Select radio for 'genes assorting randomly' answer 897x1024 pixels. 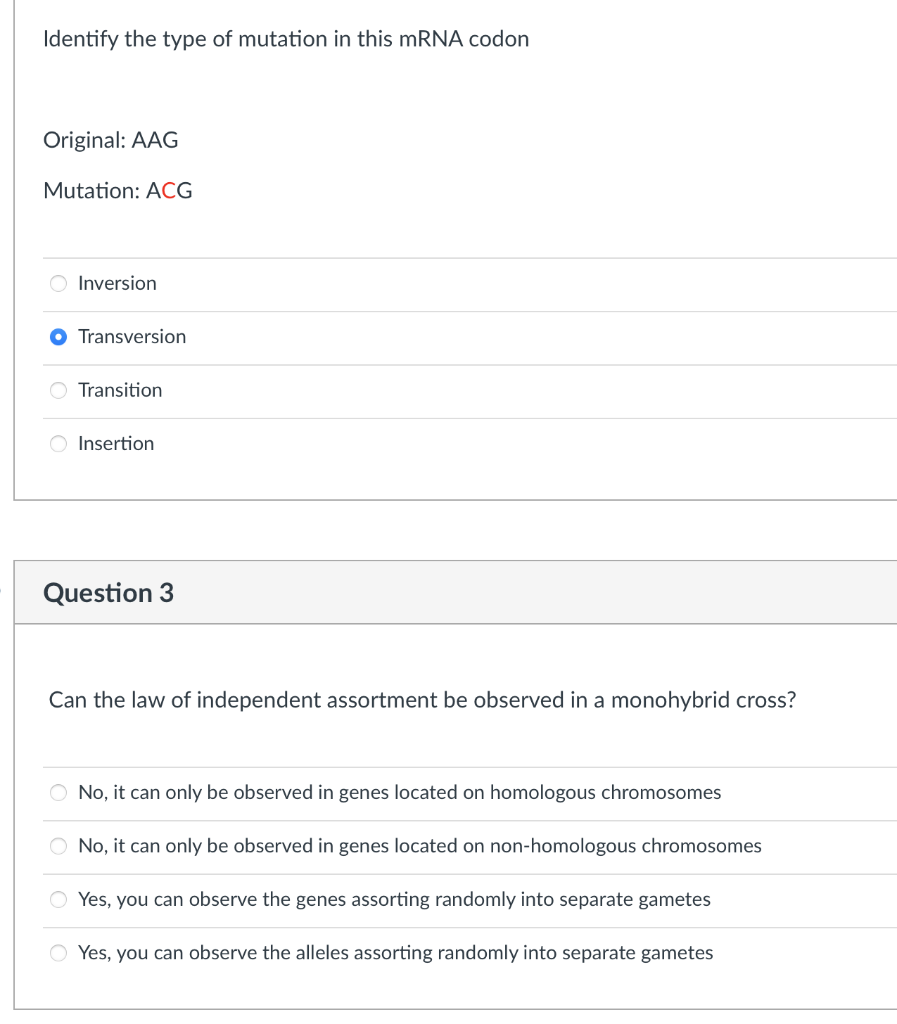click(x=59, y=900)
